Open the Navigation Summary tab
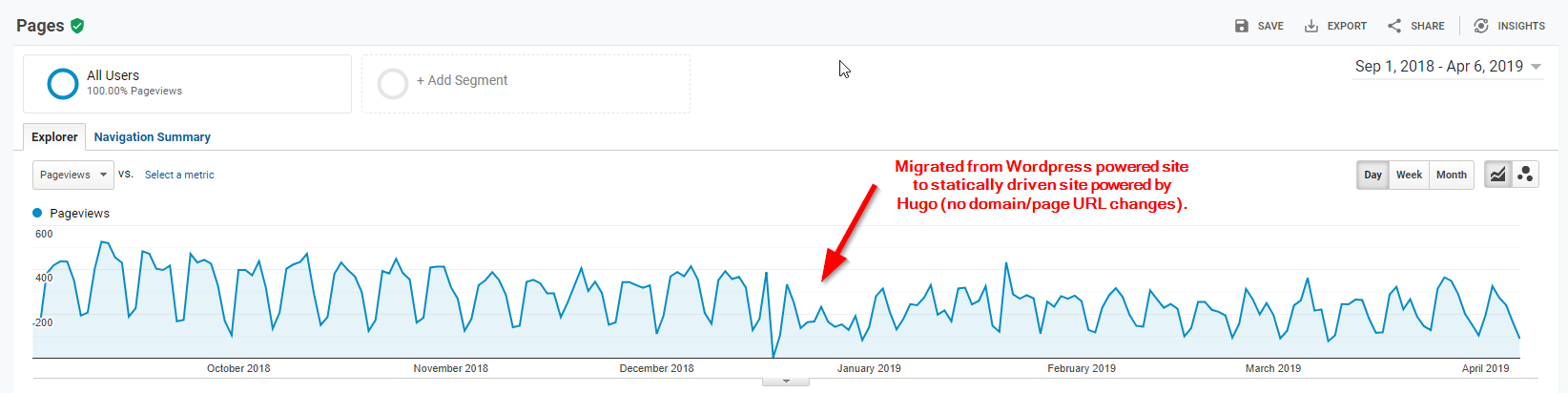This screenshot has width=1568, height=393. coord(152,137)
